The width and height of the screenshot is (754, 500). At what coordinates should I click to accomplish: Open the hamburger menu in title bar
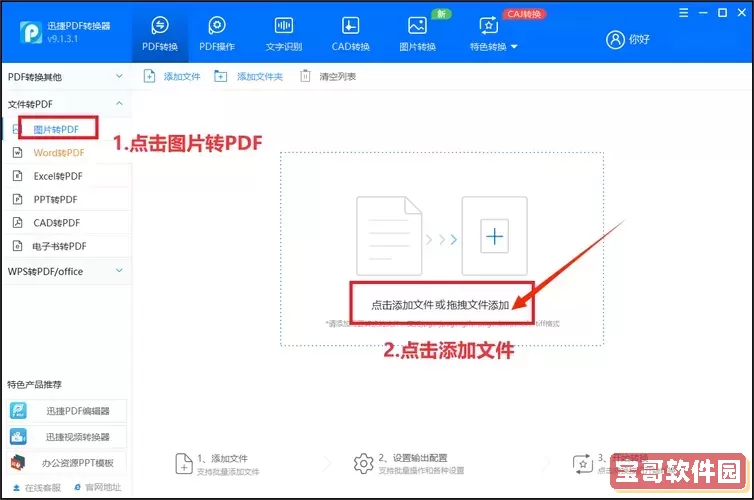tap(683, 13)
